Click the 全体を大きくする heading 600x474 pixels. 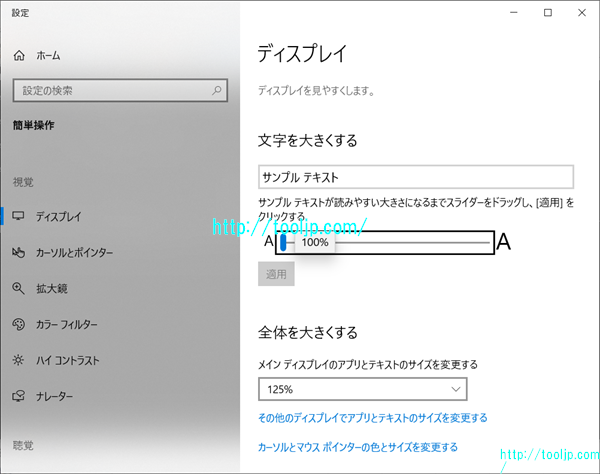pyautogui.click(x=308, y=332)
